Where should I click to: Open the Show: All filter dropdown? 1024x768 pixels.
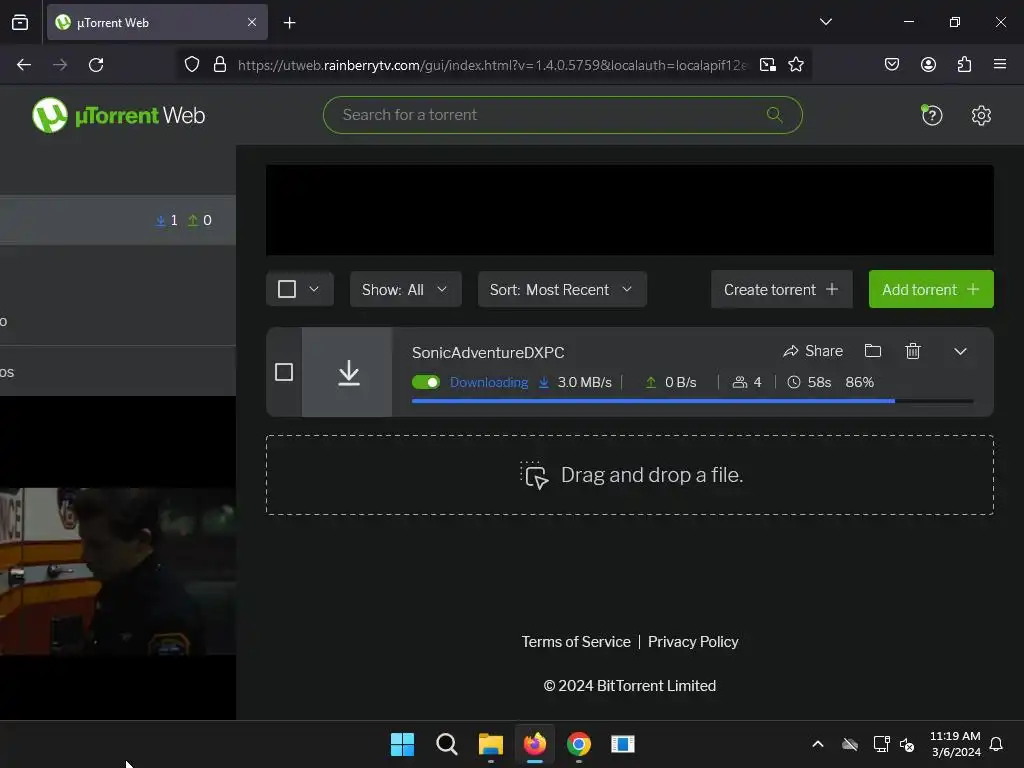pyautogui.click(x=406, y=289)
